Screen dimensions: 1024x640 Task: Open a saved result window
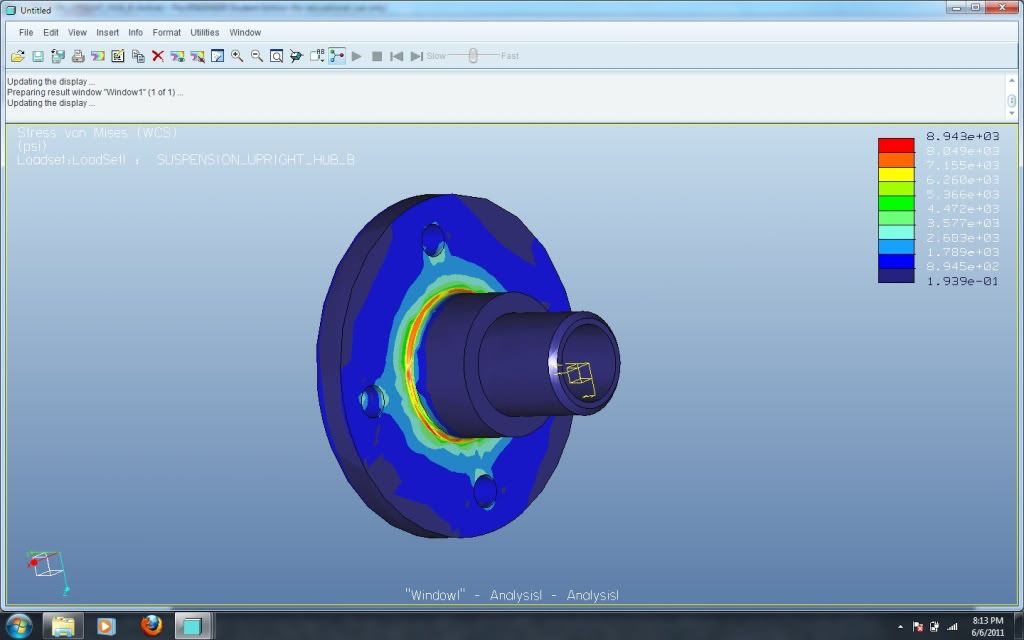tap(18, 56)
